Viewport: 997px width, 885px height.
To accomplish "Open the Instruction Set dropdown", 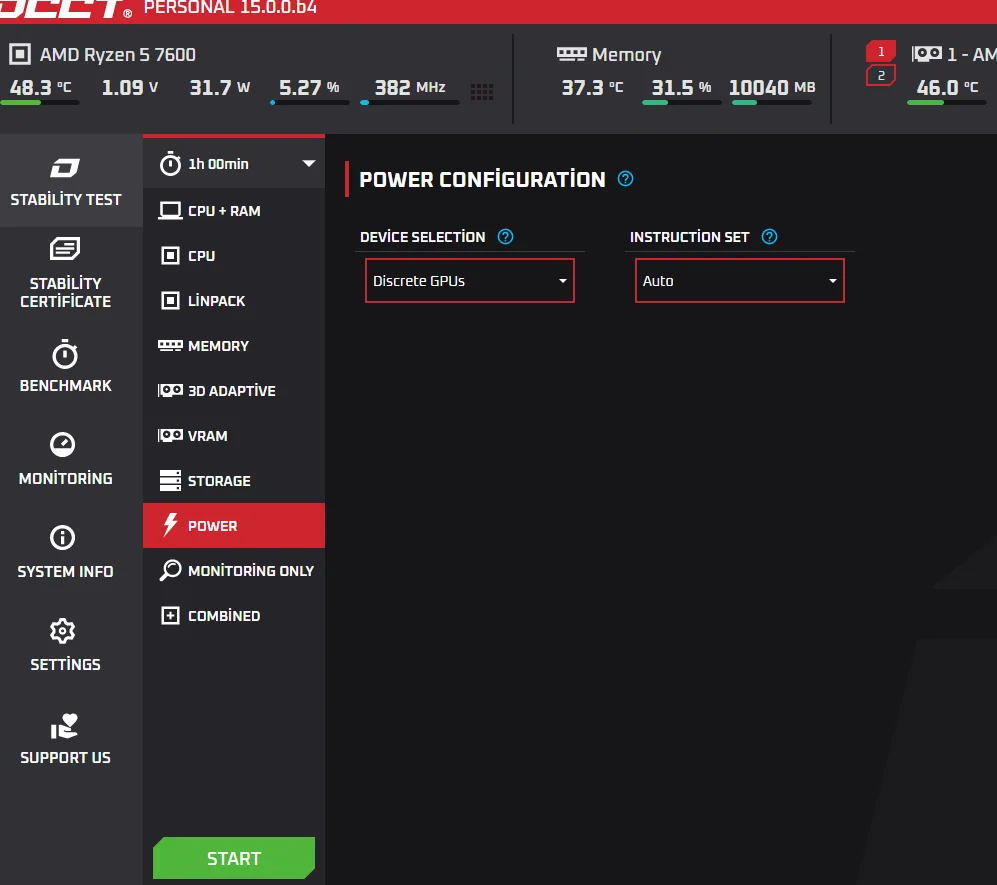I will (739, 280).
